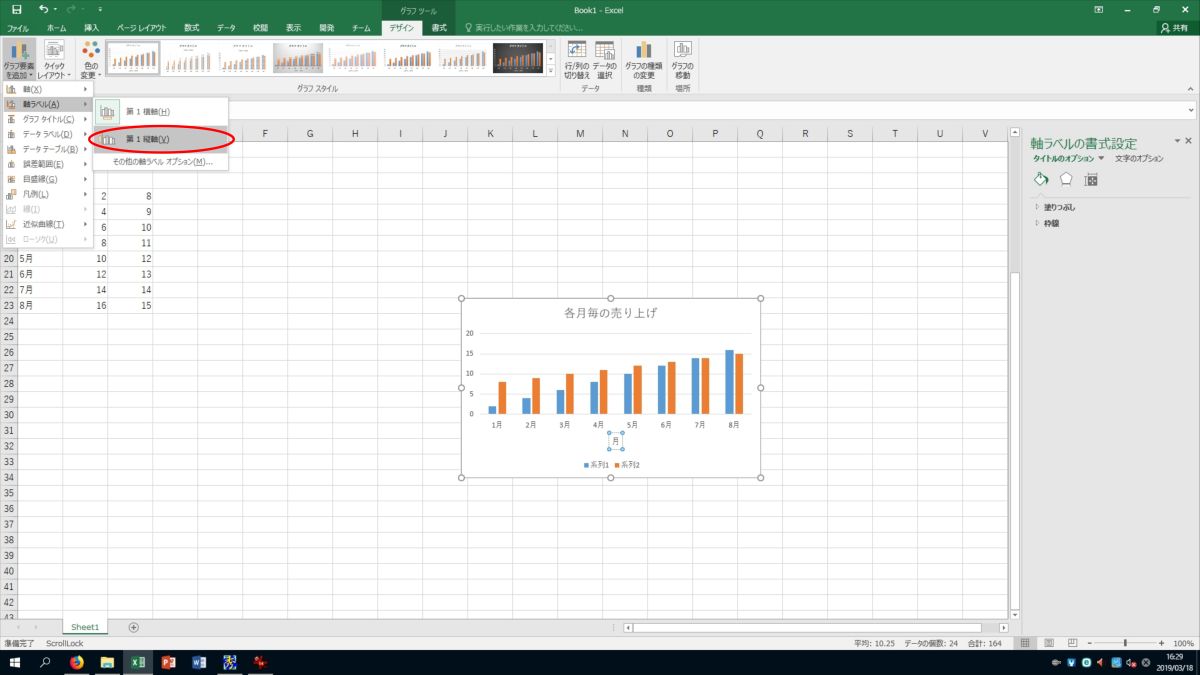Click the Word taskbar icon
The image size is (1200, 675).
click(198, 662)
